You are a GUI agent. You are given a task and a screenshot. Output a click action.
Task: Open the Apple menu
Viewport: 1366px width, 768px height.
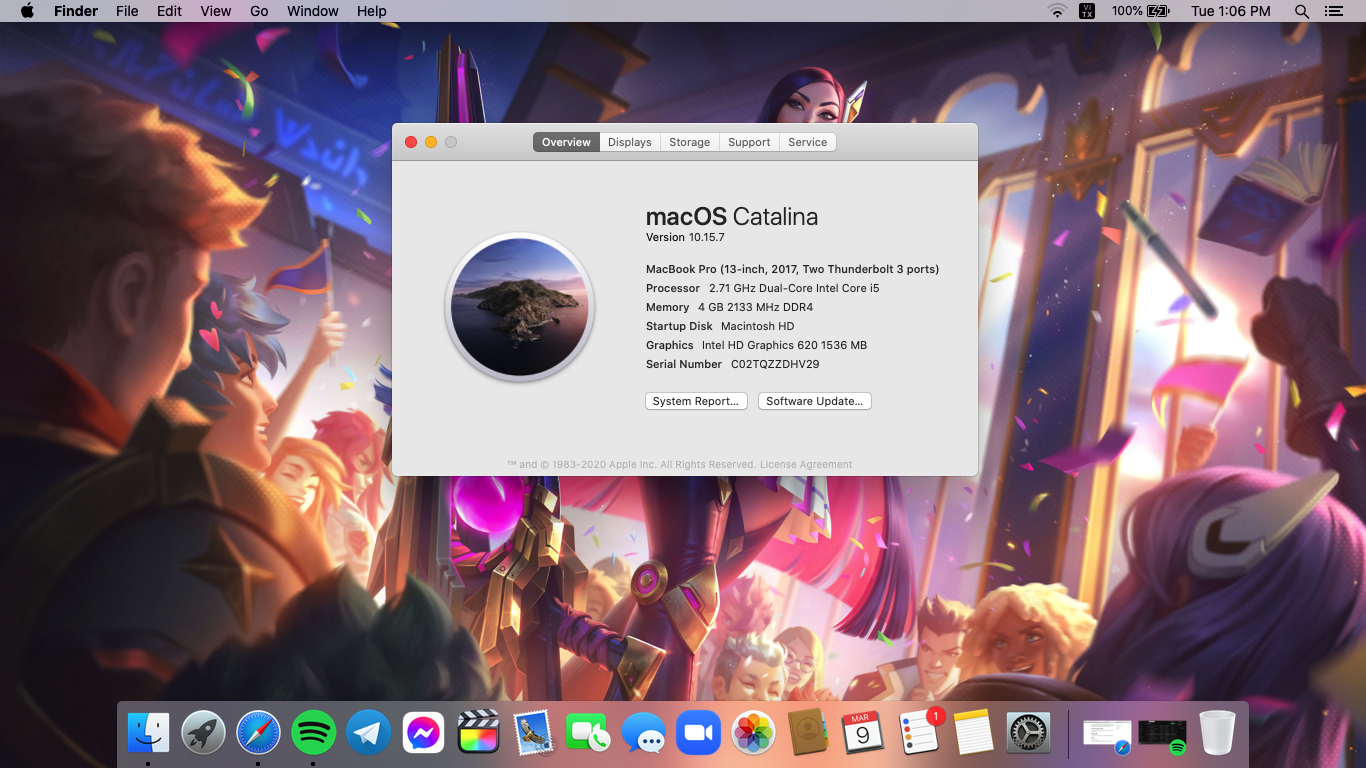27,11
